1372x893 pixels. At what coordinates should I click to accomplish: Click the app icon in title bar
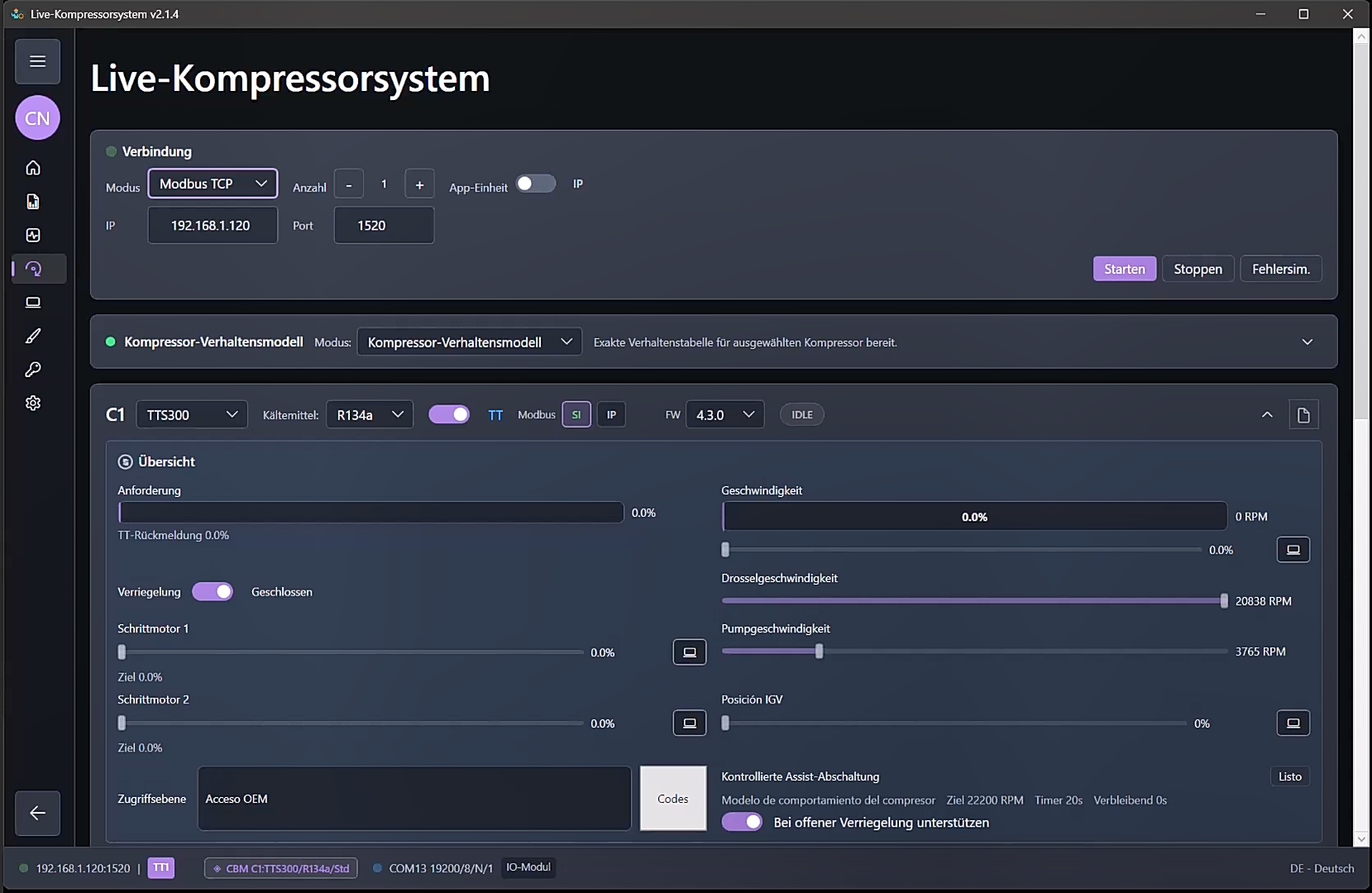[17, 14]
